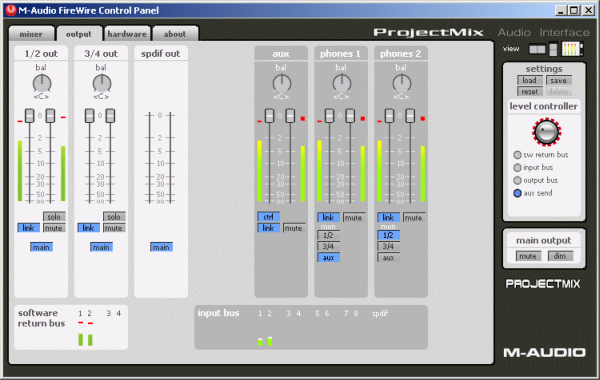Toggle link on phones 2 channel
The height and width of the screenshot is (380, 600).
click(x=388, y=217)
